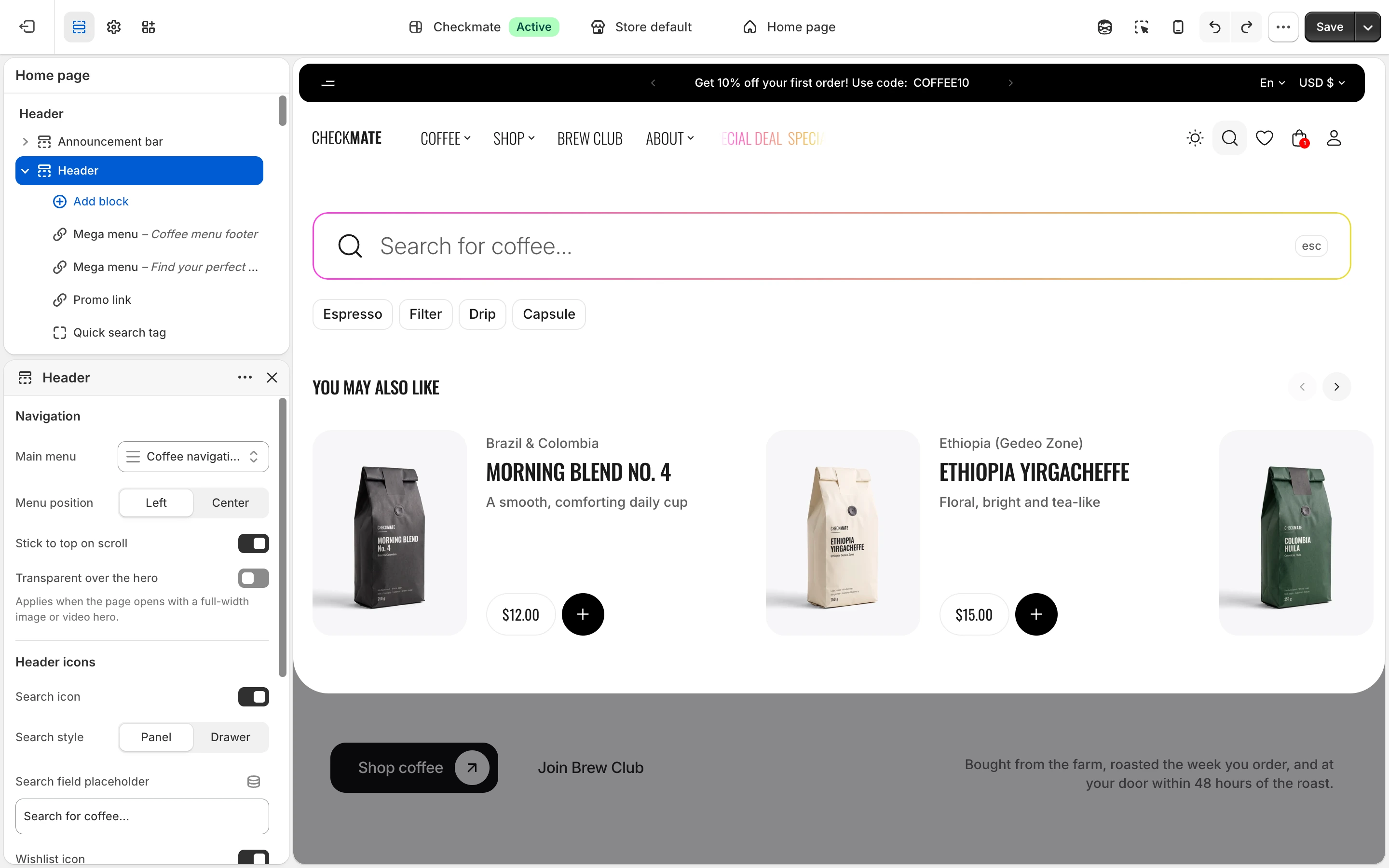Open the En language dropdown

pyautogui.click(x=1272, y=82)
